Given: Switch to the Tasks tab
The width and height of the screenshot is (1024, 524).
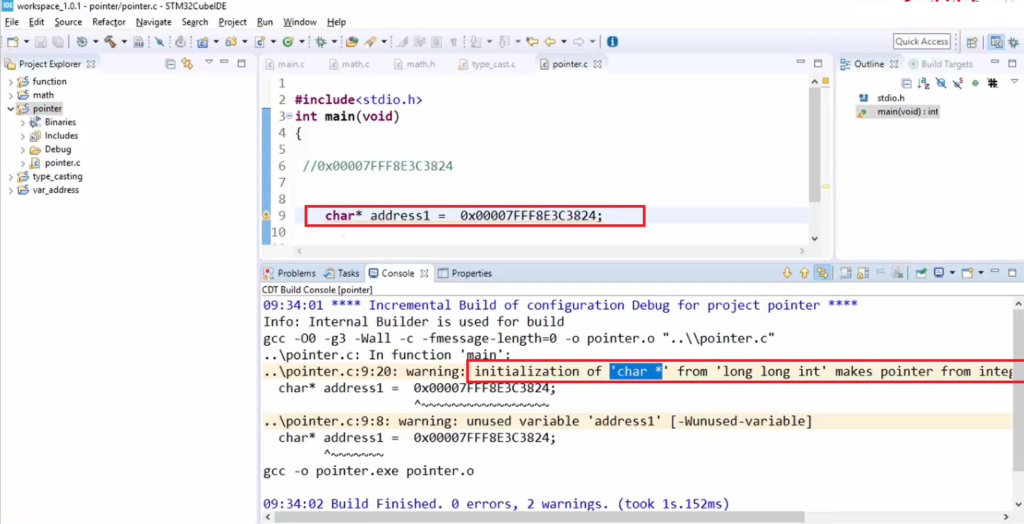Looking at the screenshot, I should 342,273.
